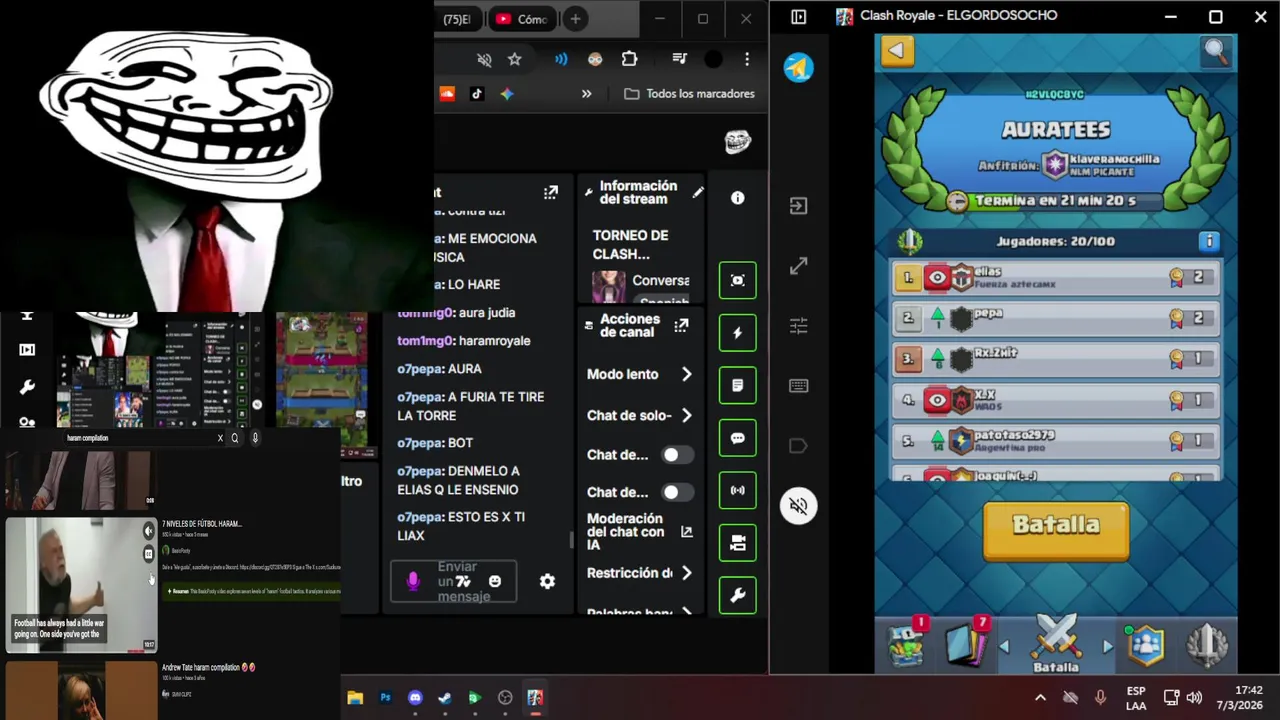The image size is (1280, 720).
Task: Open Steam from taskbar
Action: 445,698
